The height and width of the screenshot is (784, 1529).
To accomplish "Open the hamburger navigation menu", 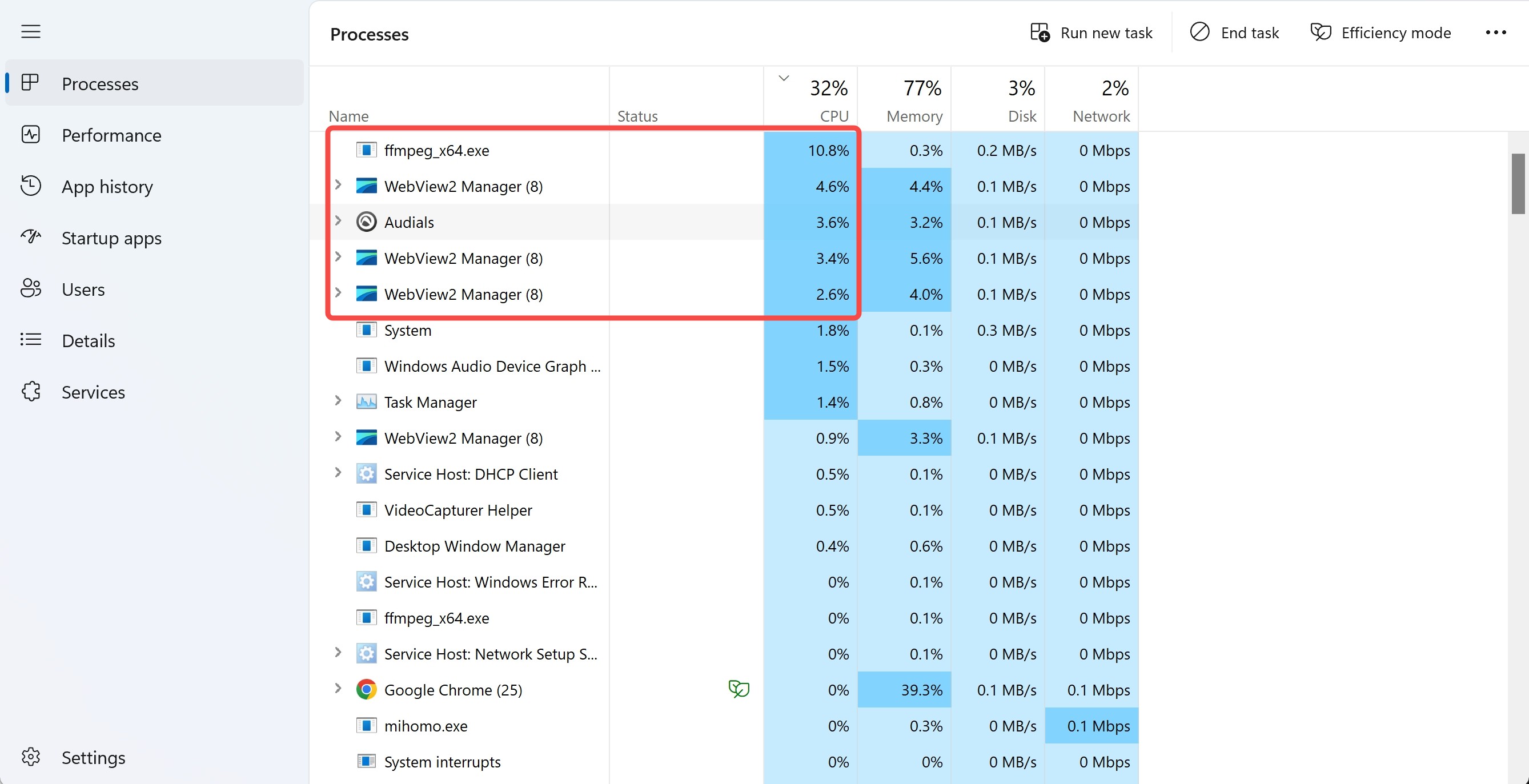I will coord(31,31).
